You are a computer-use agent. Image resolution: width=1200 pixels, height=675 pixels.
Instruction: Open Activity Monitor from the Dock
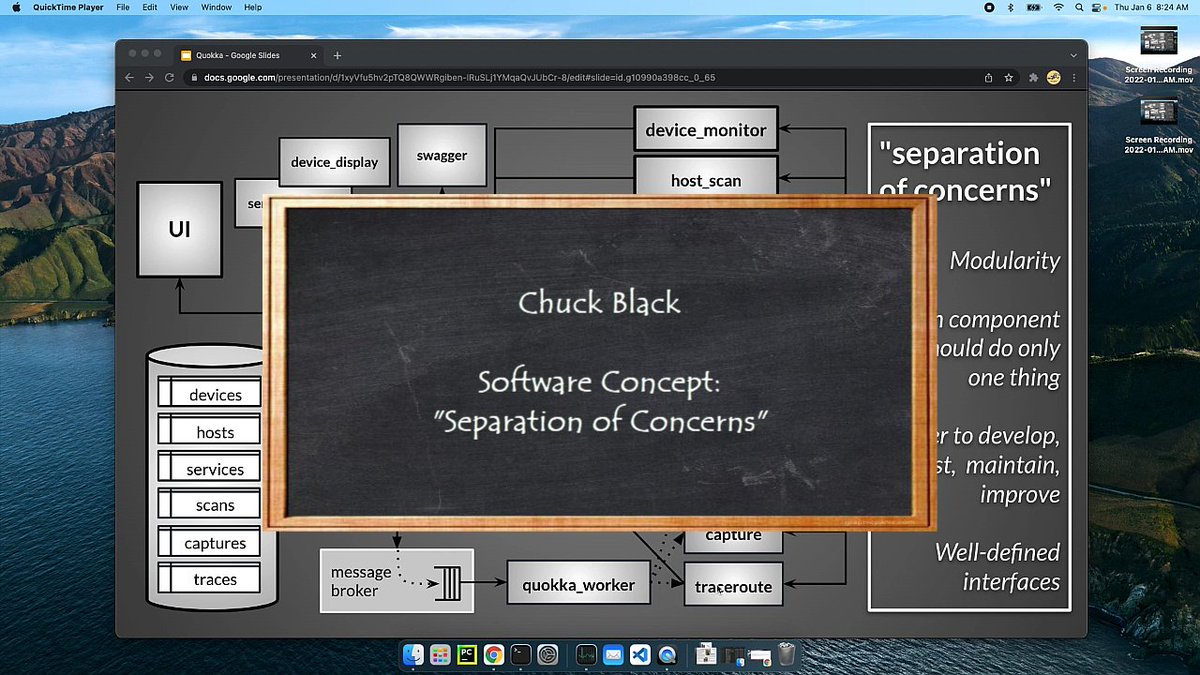point(586,655)
